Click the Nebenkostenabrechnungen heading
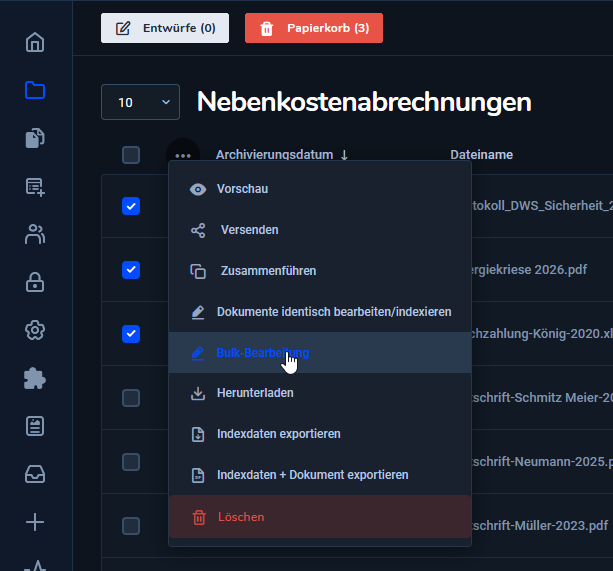Screen dimensions: 613x571 (x=364, y=102)
